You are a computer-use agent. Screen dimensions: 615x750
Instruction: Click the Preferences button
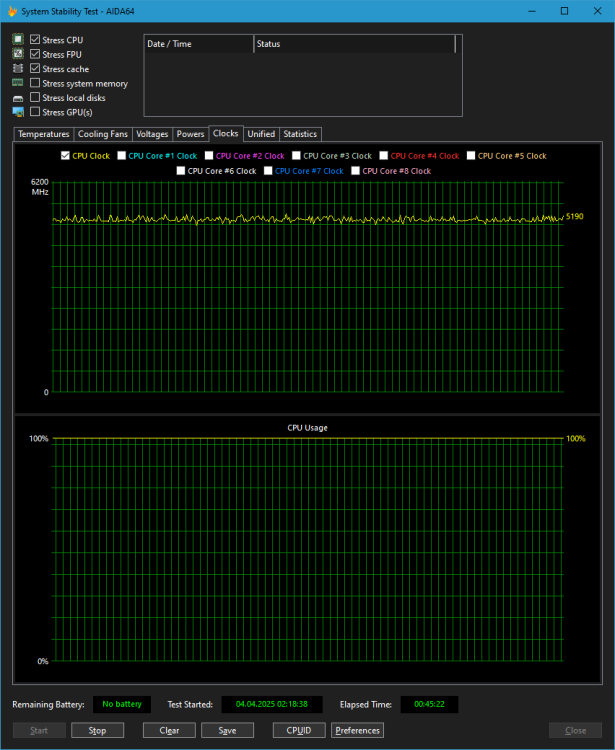click(358, 730)
